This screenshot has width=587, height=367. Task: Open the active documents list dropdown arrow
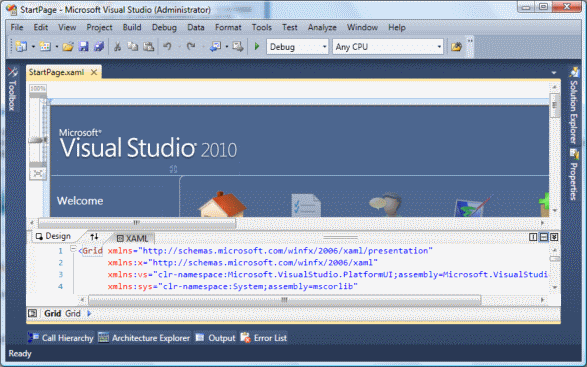click(x=554, y=73)
